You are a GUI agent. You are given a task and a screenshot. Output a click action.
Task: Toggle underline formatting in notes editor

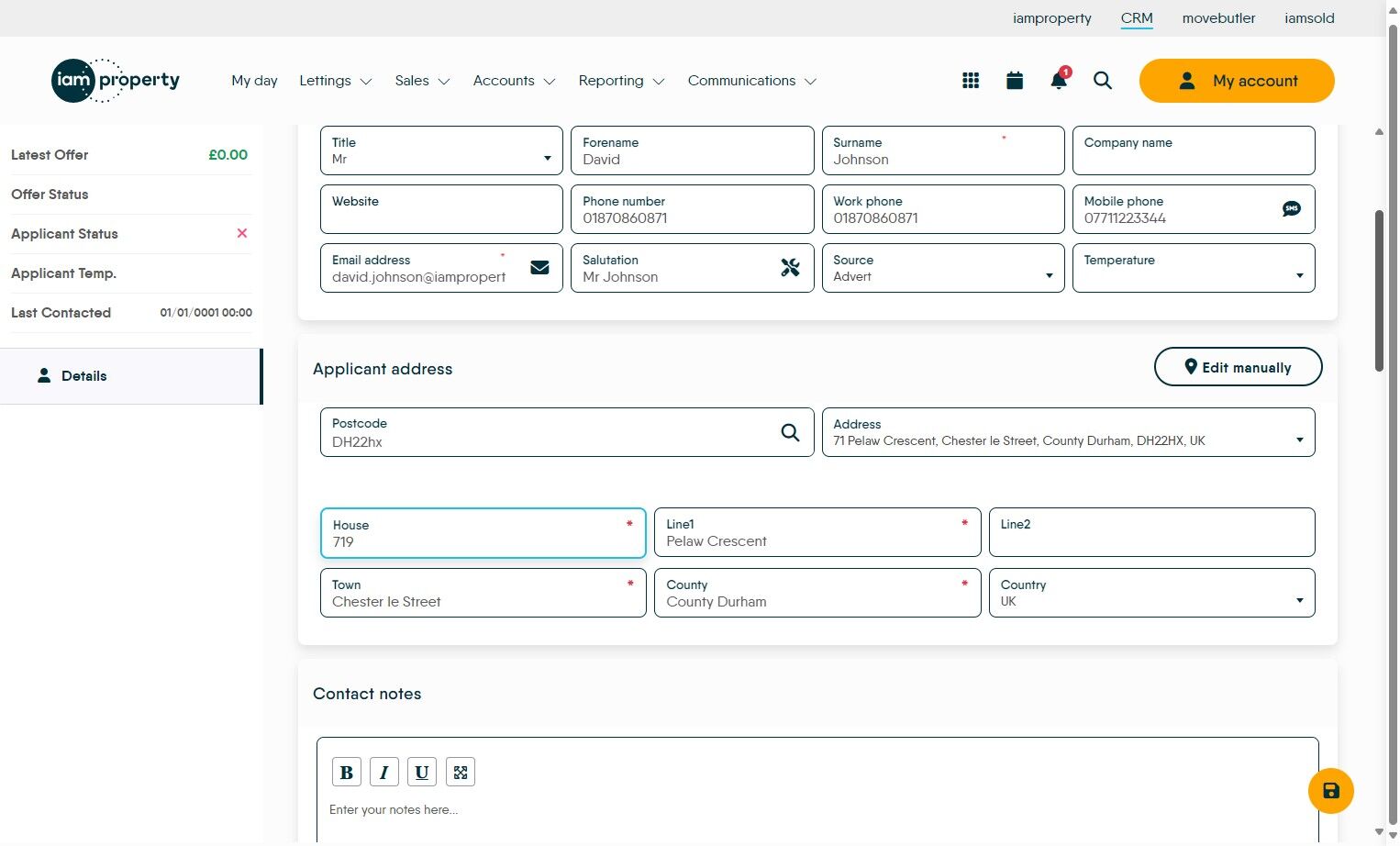pos(422,773)
